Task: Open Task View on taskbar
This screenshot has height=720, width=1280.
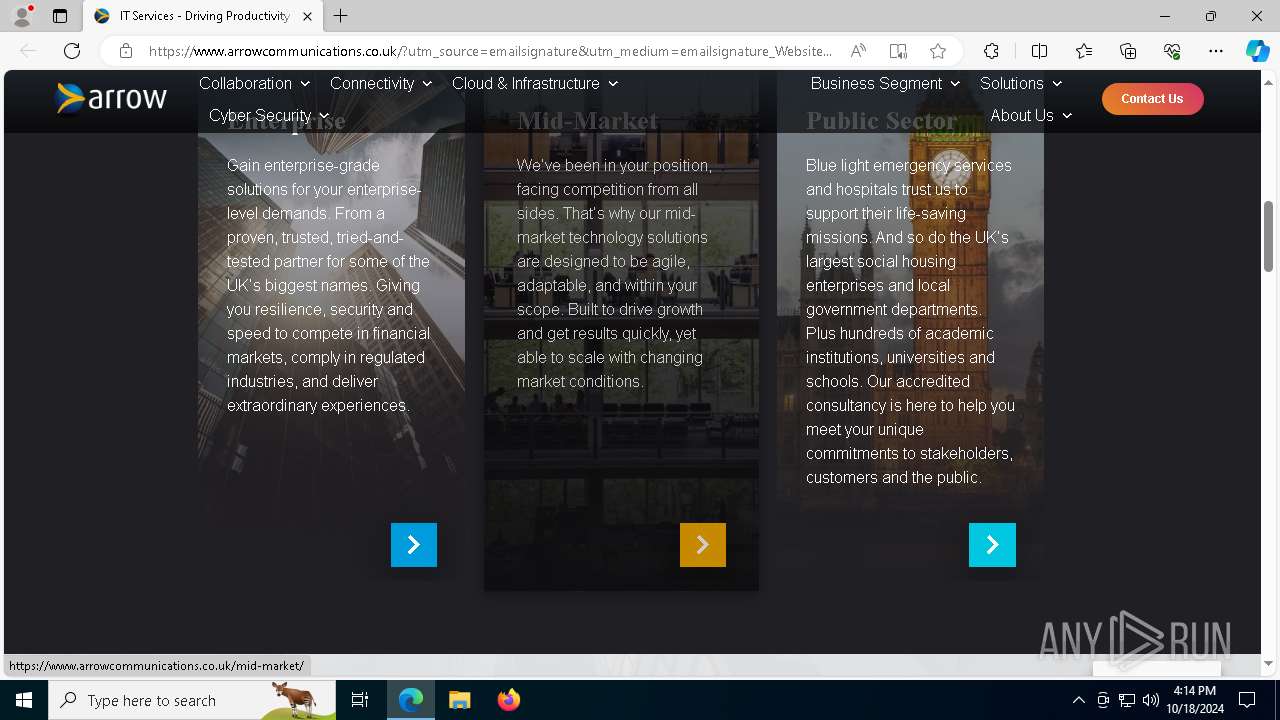Action: pyautogui.click(x=360, y=700)
